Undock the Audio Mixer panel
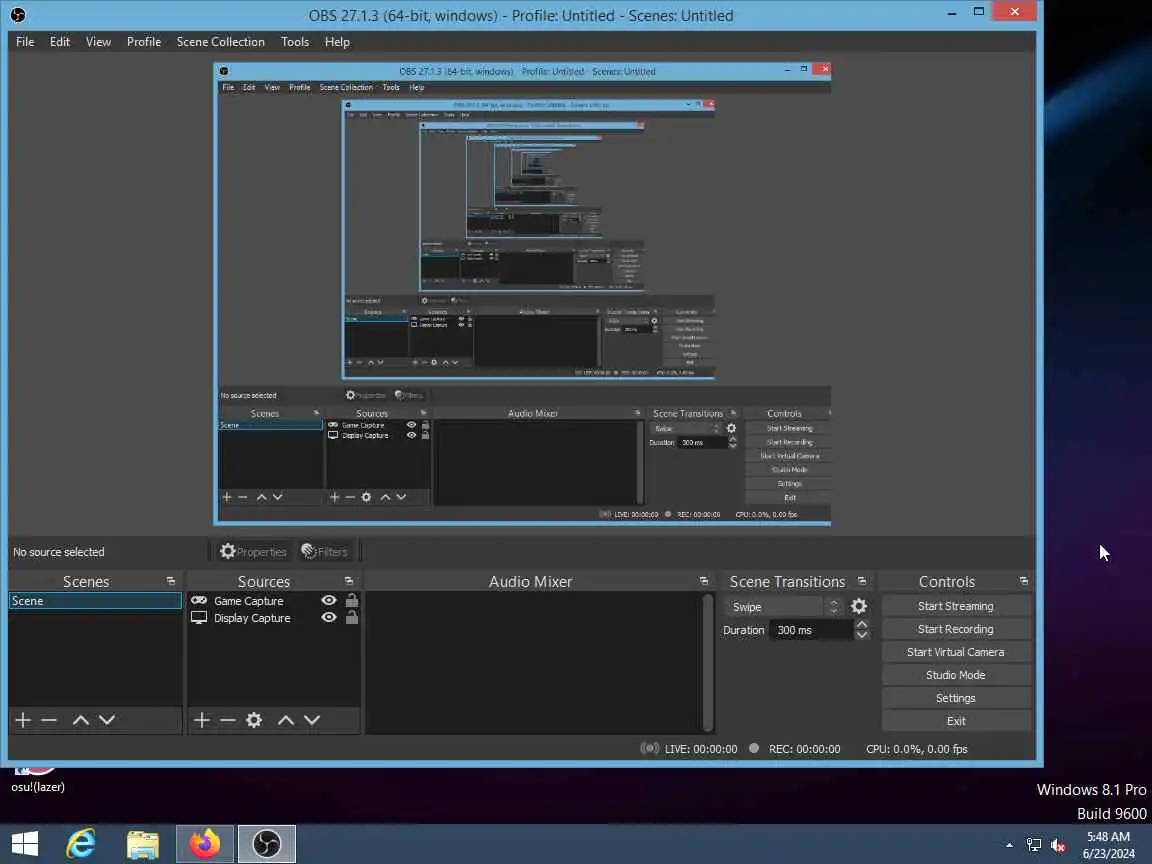This screenshot has width=1152, height=864. click(x=704, y=581)
